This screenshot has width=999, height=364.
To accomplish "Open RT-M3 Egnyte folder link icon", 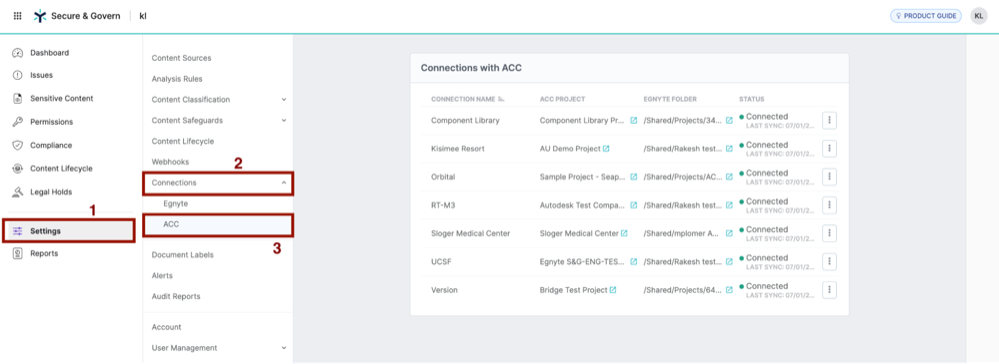I will [x=729, y=205].
